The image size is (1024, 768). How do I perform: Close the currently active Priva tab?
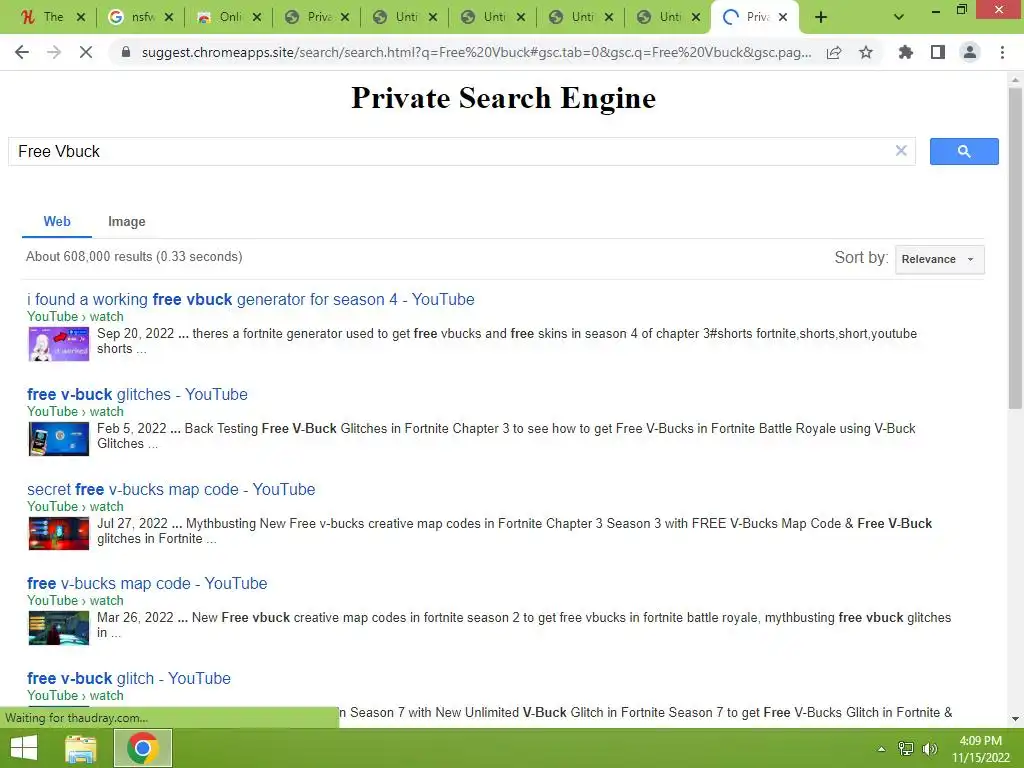pos(783,18)
